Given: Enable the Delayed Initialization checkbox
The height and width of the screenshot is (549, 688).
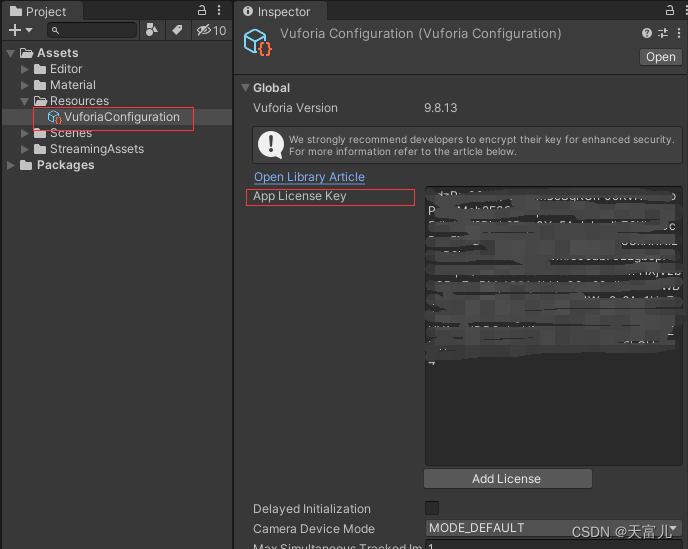Looking at the screenshot, I should [432, 508].
